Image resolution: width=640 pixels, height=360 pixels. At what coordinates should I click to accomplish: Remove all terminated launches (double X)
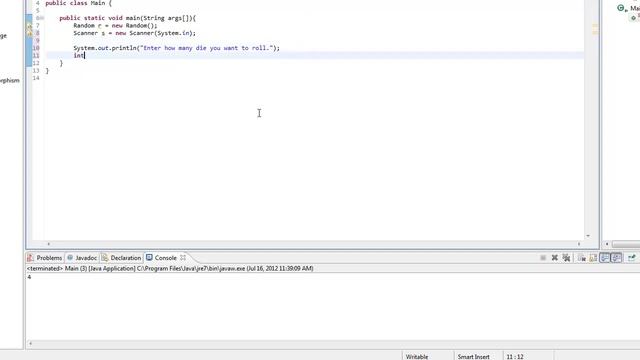[x=566, y=258]
